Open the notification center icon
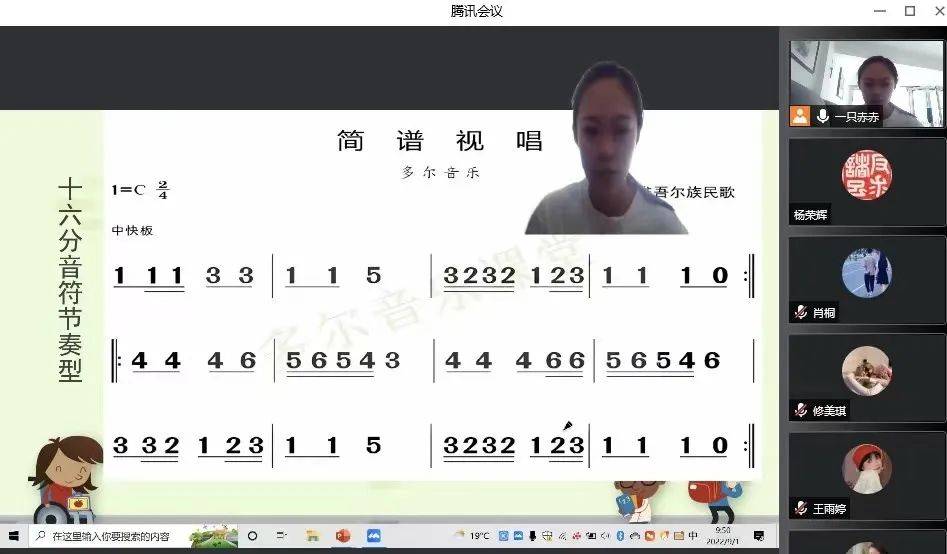This screenshot has width=947, height=554. click(759, 536)
